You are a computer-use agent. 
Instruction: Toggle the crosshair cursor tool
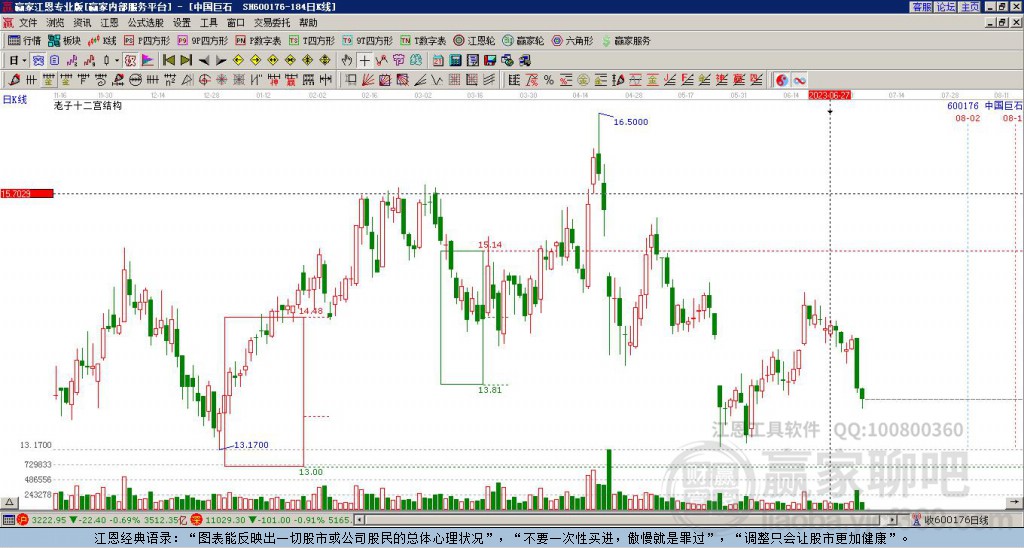click(364, 61)
